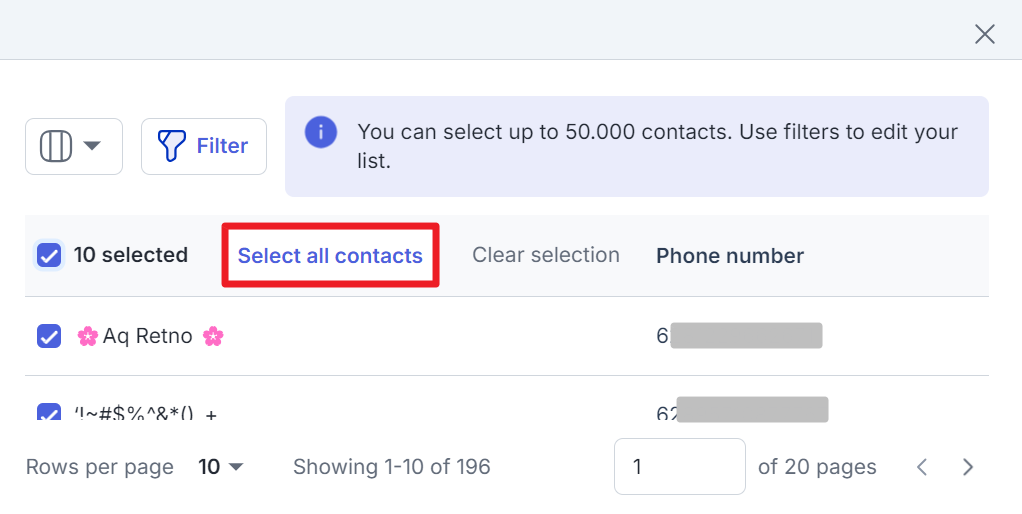Select the !~#$%^&*()_+ contact name
The width and height of the screenshot is (1022, 514).
click(146, 413)
